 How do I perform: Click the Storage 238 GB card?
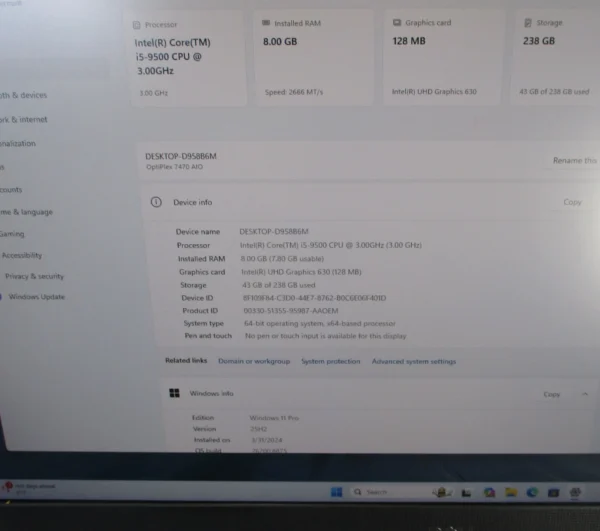(555, 57)
